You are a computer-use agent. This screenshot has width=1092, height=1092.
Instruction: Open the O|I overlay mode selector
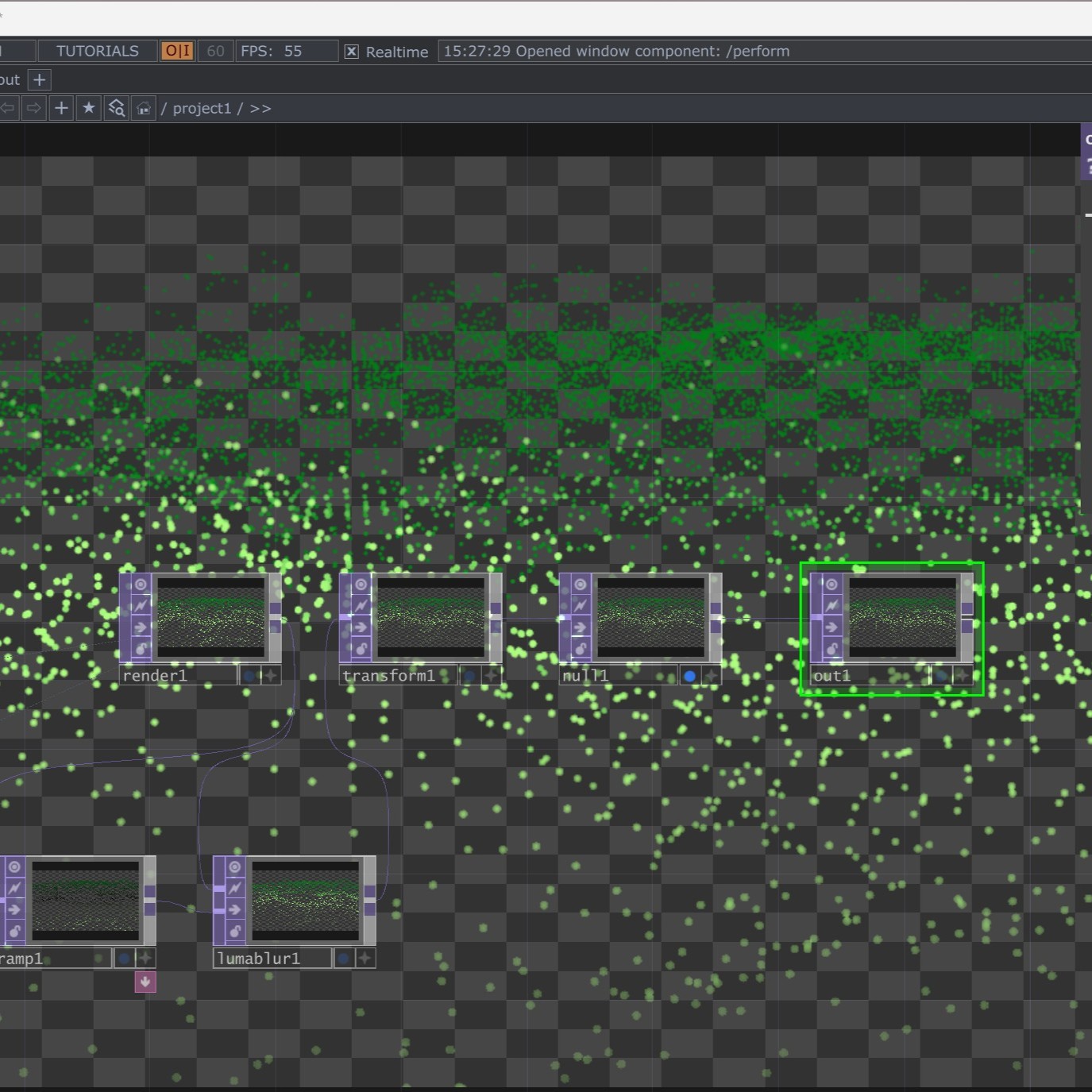click(176, 50)
